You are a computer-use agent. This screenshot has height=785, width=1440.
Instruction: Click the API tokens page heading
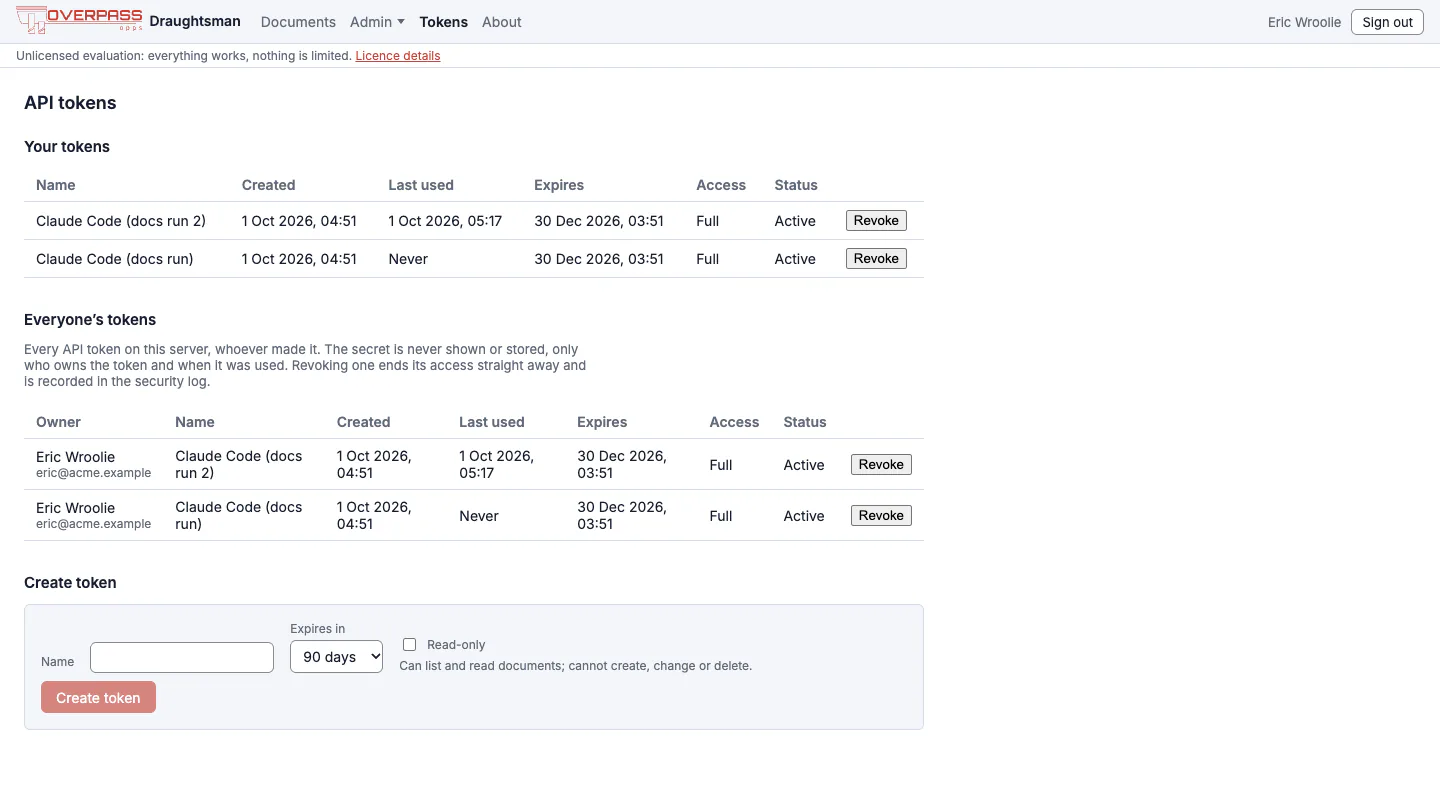pyautogui.click(x=70, y=103)
